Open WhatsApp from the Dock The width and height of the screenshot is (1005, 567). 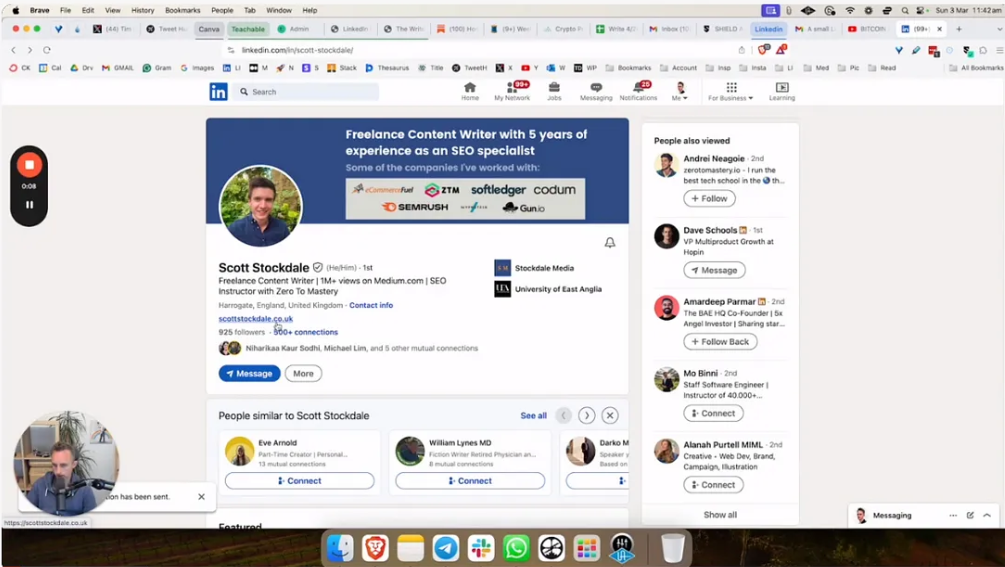[516, 548]
